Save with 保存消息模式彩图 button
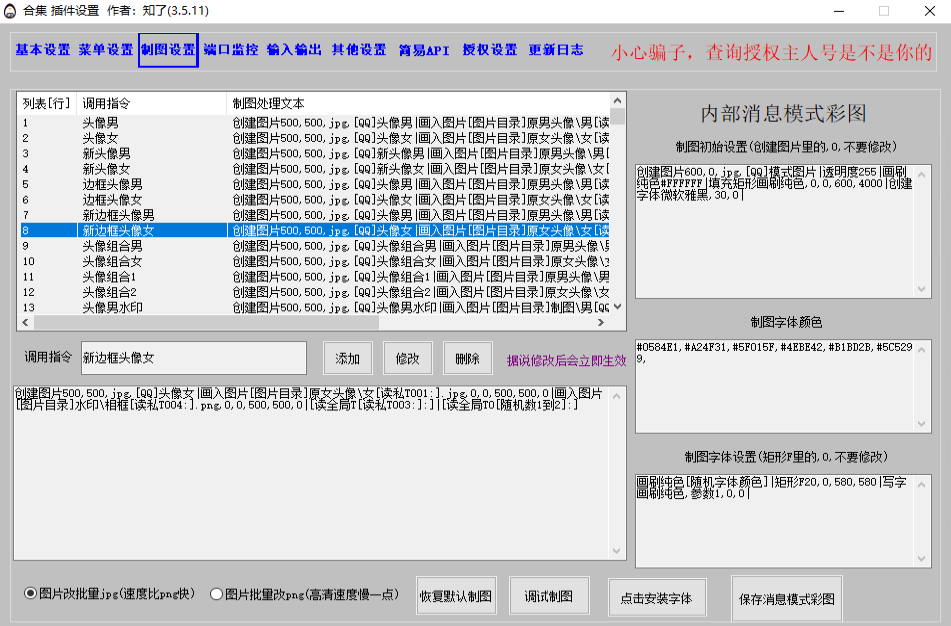Image resolution: width=951 pixels, height=626 pixels. point(787,600)
